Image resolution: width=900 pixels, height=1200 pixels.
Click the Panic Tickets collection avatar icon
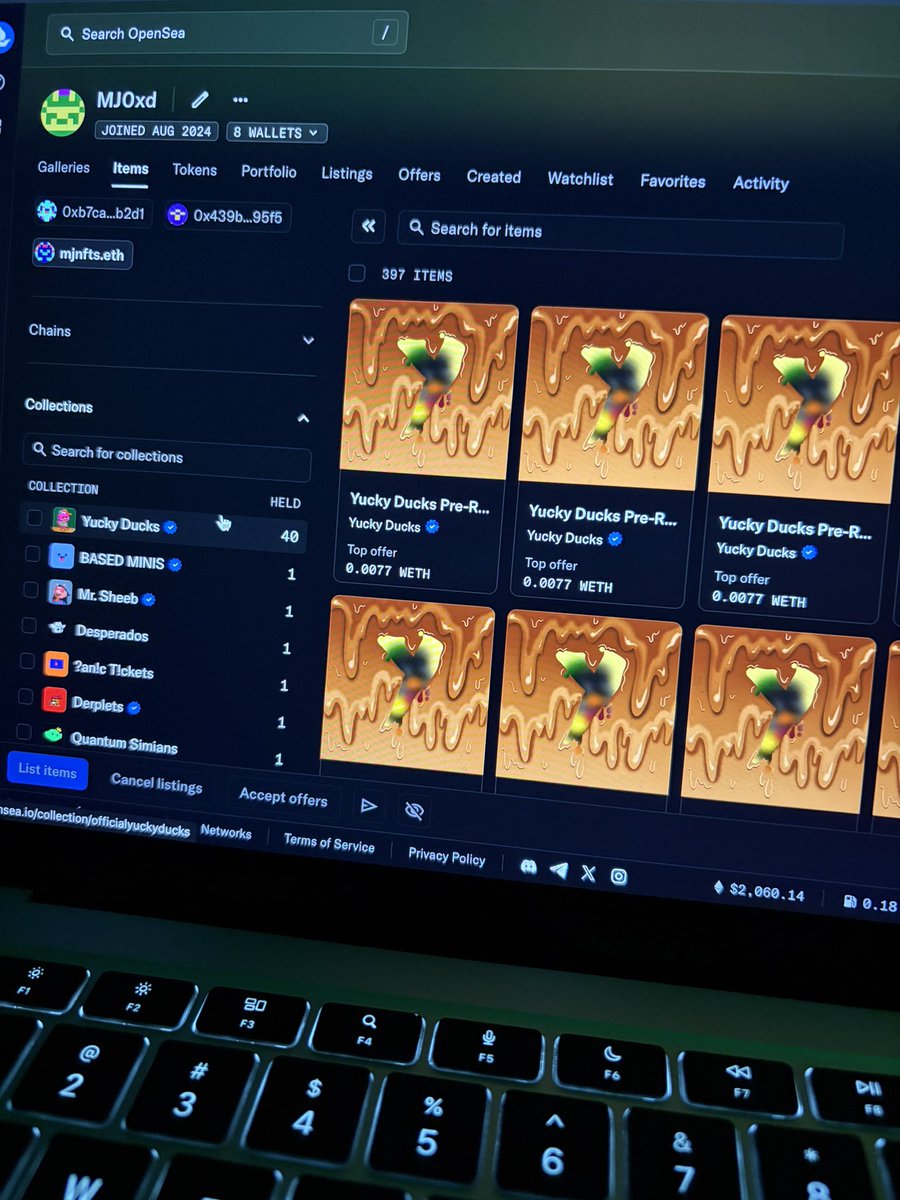55,664
